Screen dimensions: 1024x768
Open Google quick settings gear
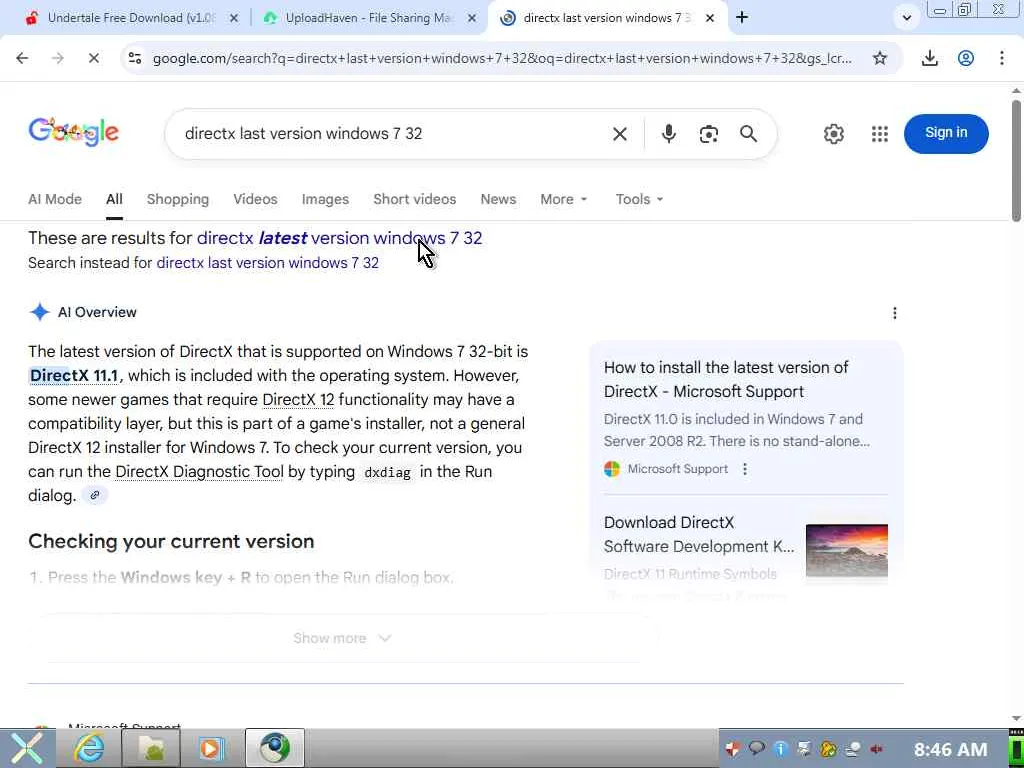(x=833, y=134)
